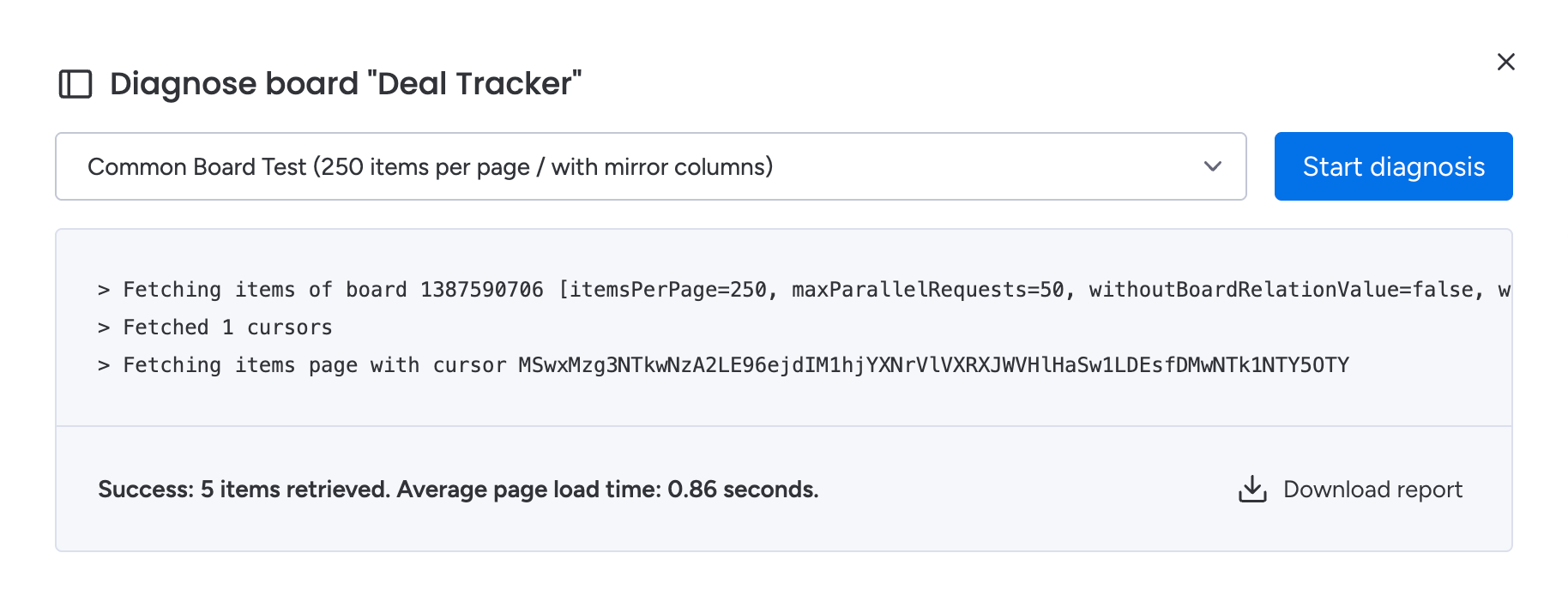Close the Diagnose board dialog

[1505, 62]
